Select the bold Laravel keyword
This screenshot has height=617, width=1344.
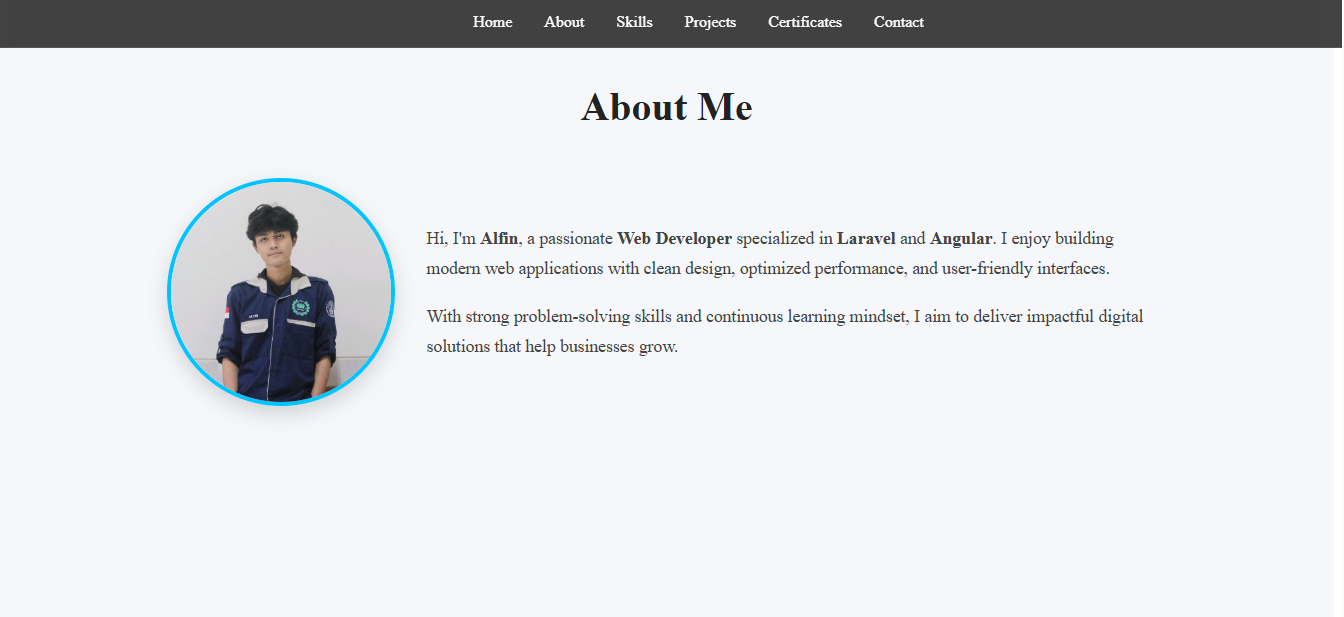tap(866, 238)
